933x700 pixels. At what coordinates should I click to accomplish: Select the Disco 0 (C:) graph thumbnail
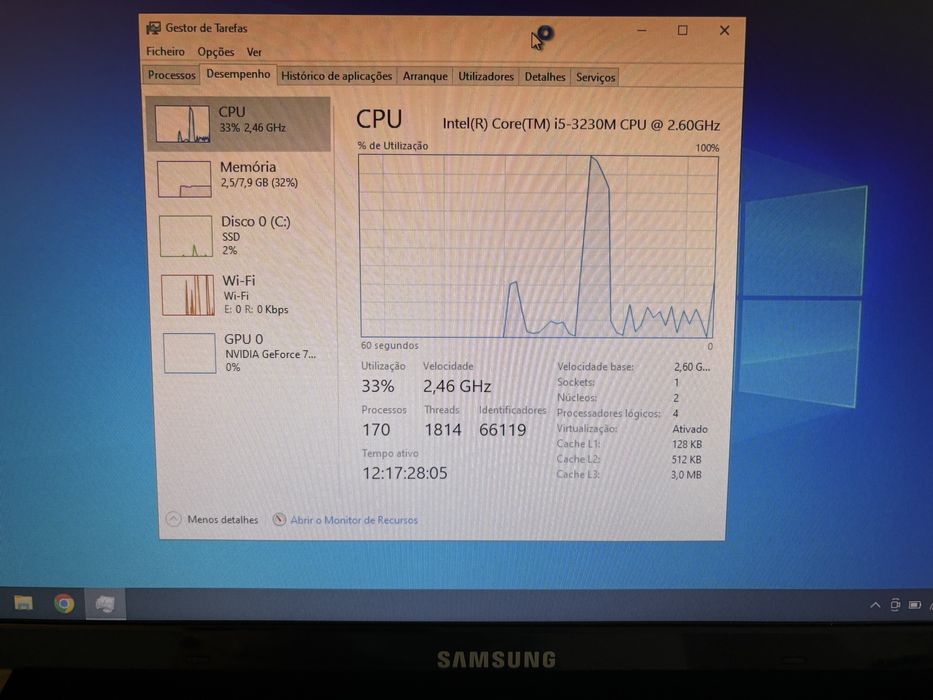point(186,236)
